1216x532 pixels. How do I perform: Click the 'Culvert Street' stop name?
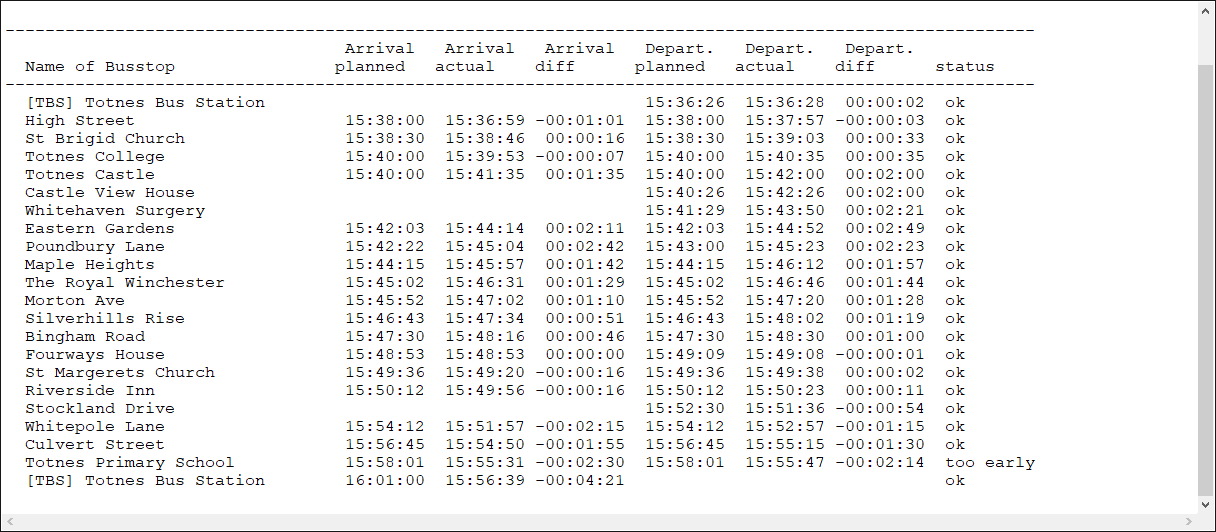[95, 445]
